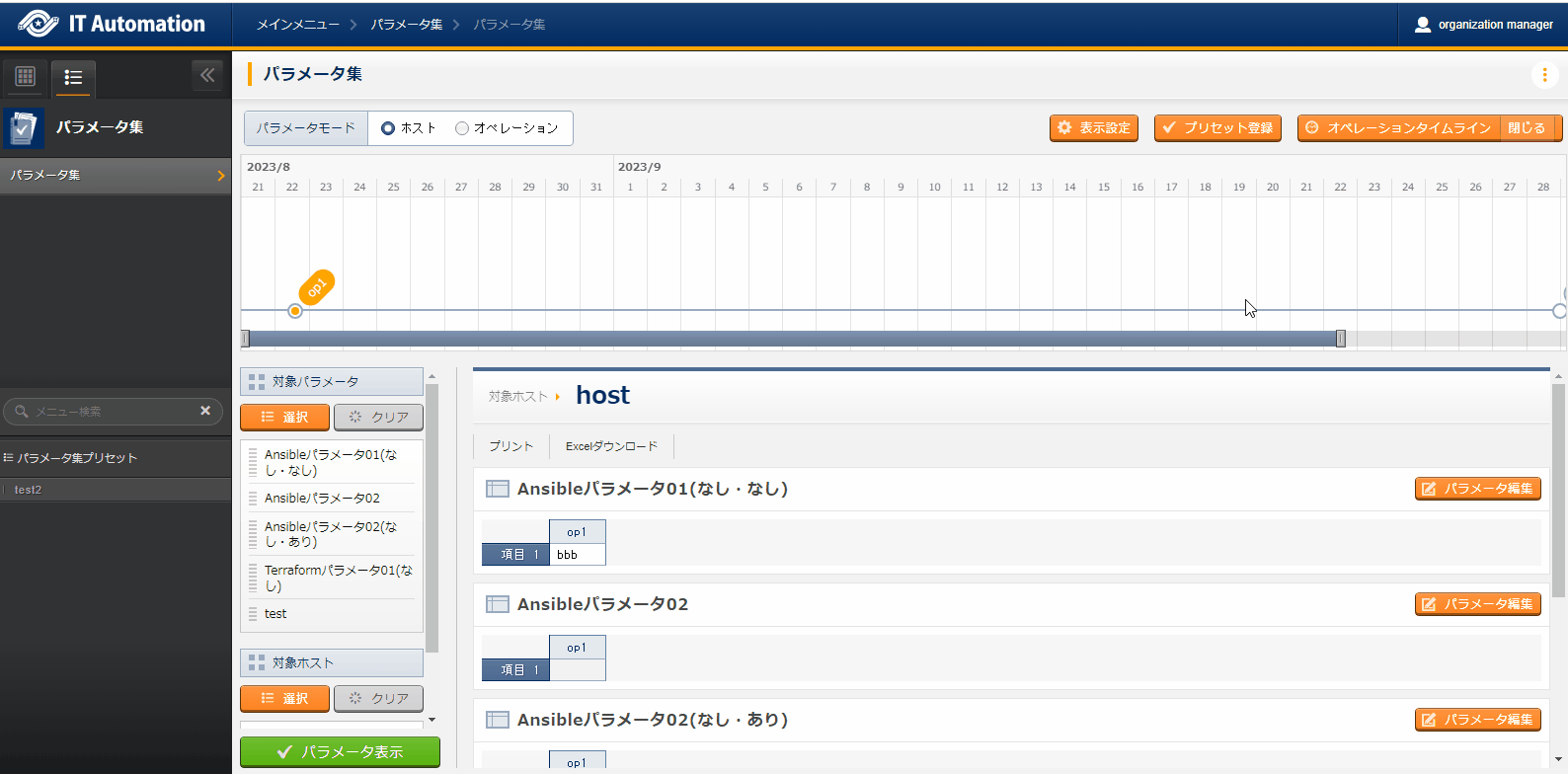Open the organization manager user menu
The image size is (1568, 774).
(x=1483, y=25)
